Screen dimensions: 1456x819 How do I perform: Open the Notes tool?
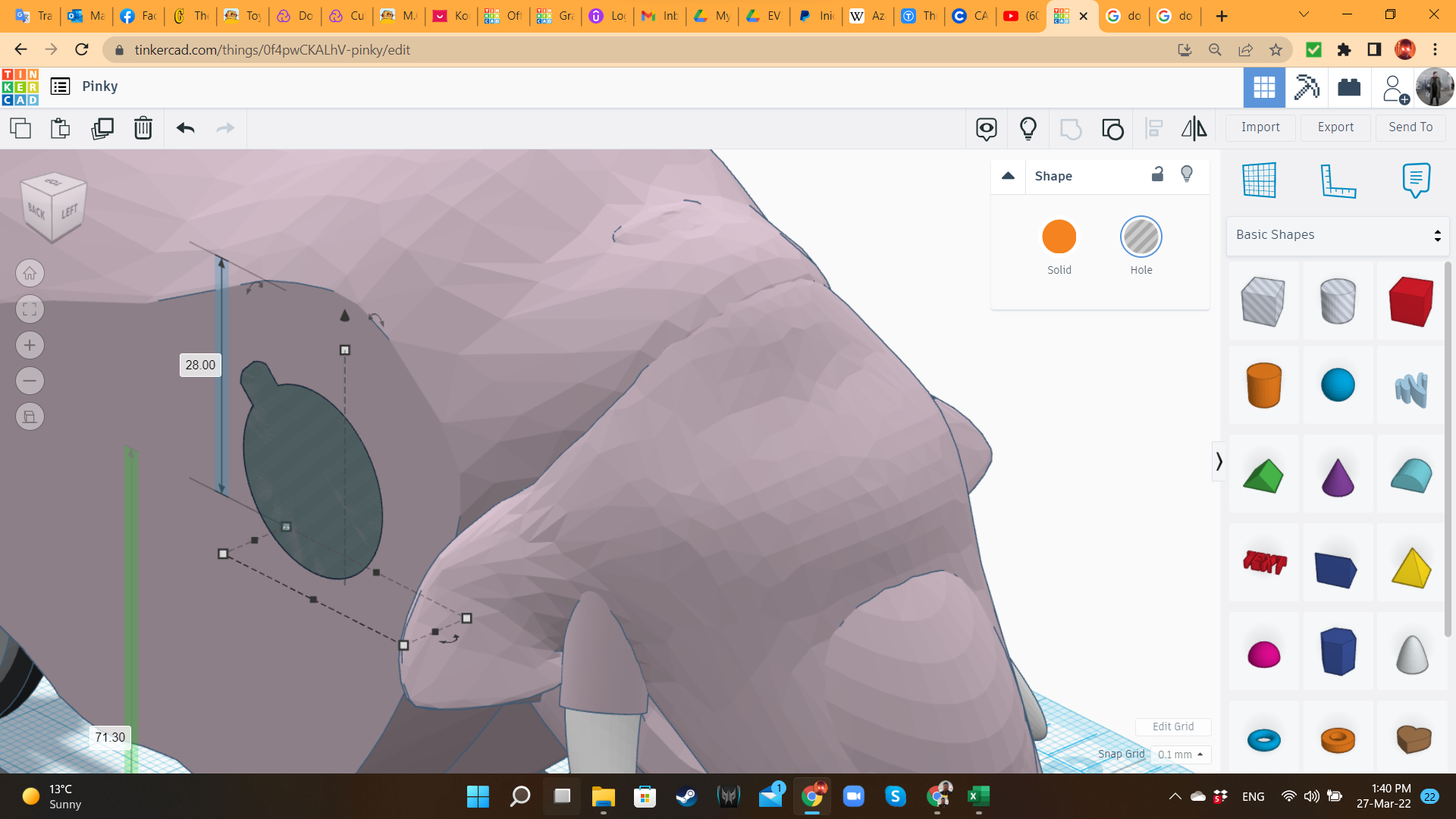(1416, 180)
